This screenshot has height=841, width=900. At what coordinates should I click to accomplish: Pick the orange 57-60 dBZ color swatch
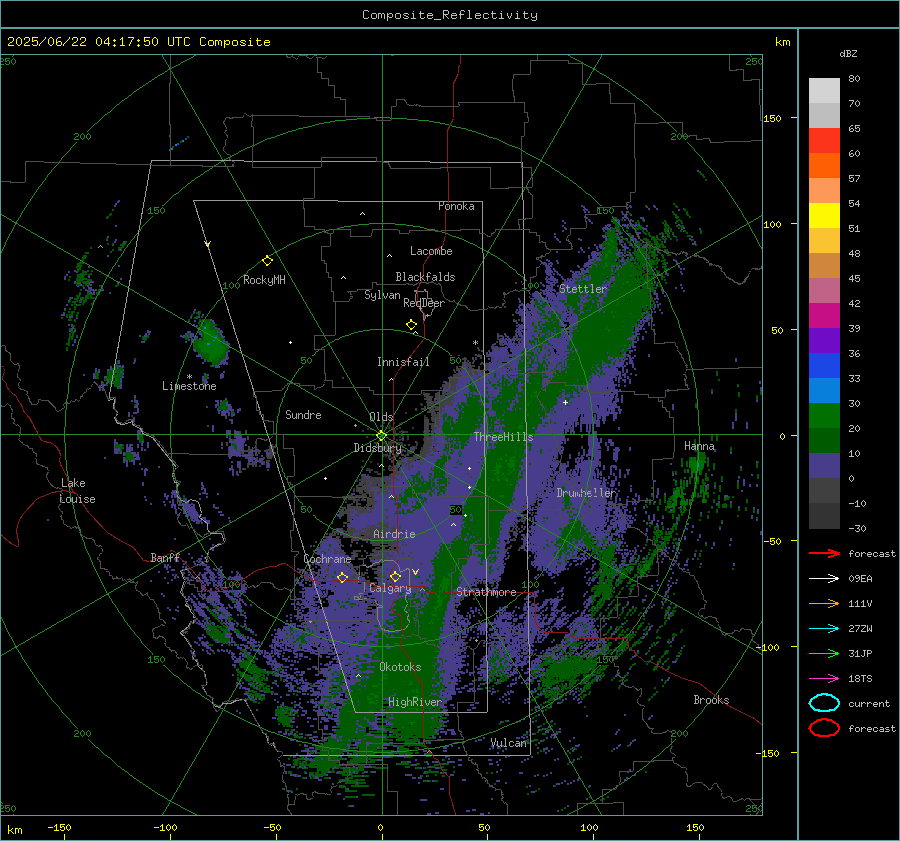tap(824, 165)
